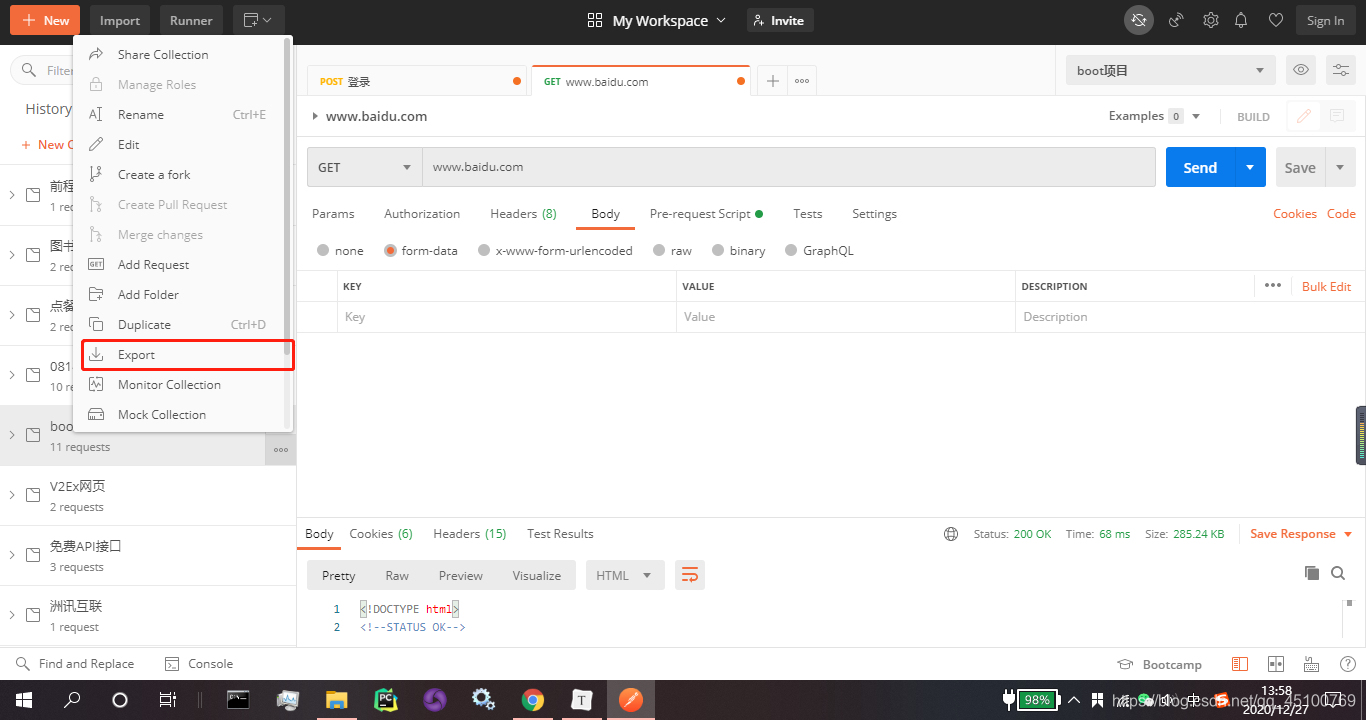
Task: Click the Send button
Action: click(1200, 167)
